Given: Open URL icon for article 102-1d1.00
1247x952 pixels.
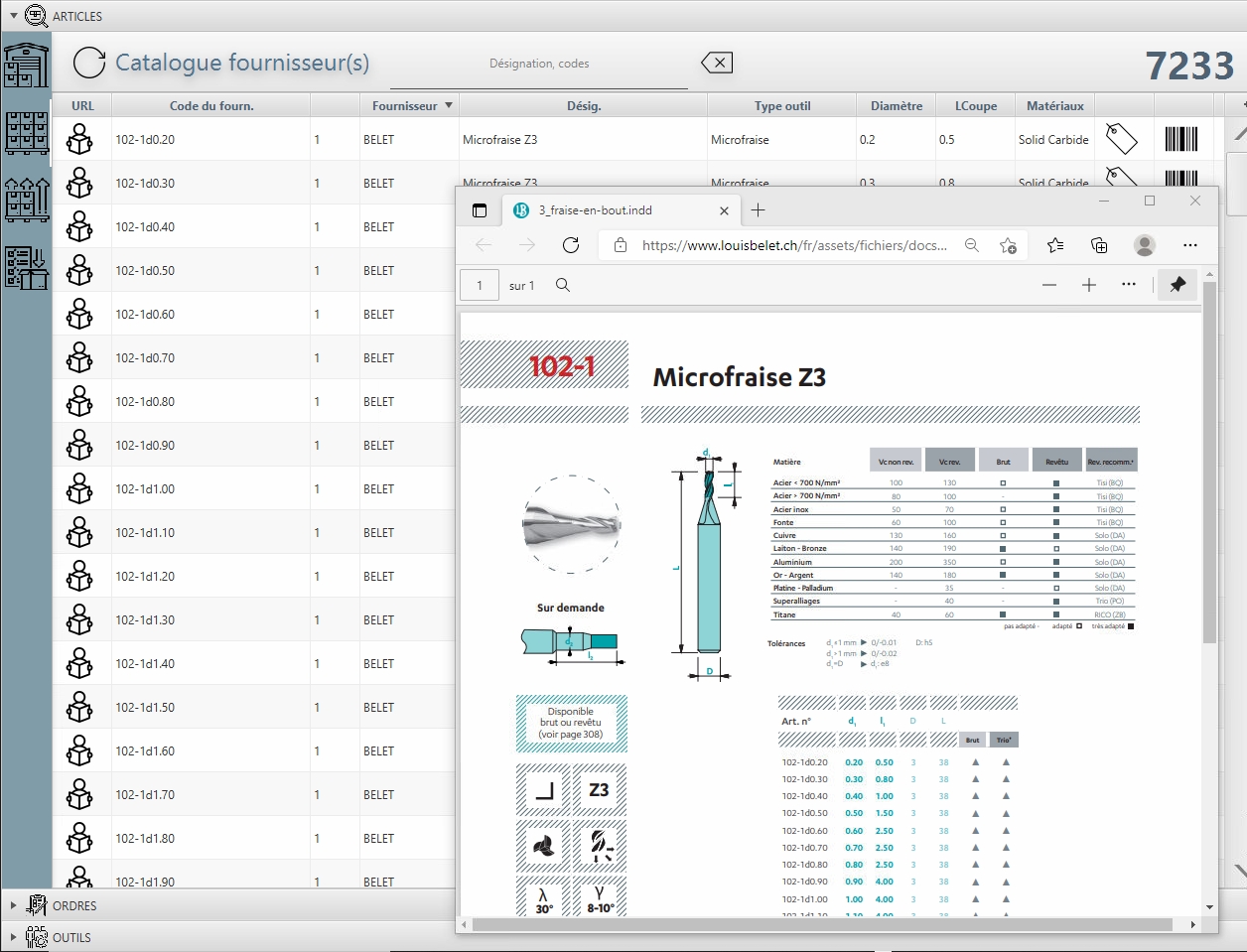Looking at the screenshot, I should click(x=79, y=489).
